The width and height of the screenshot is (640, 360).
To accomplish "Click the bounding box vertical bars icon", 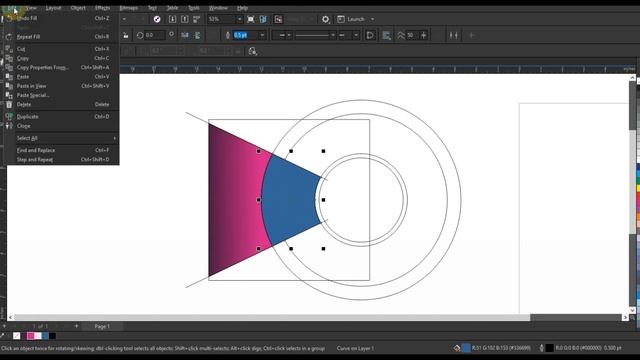I will 453,36.
